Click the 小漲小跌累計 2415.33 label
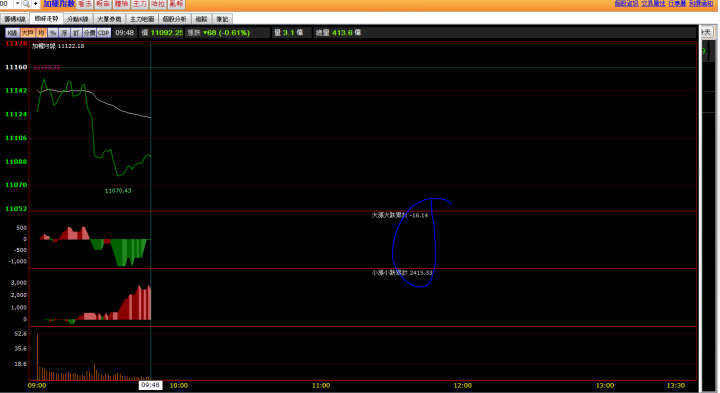720x393 pixels. click(x=402, y=273)
